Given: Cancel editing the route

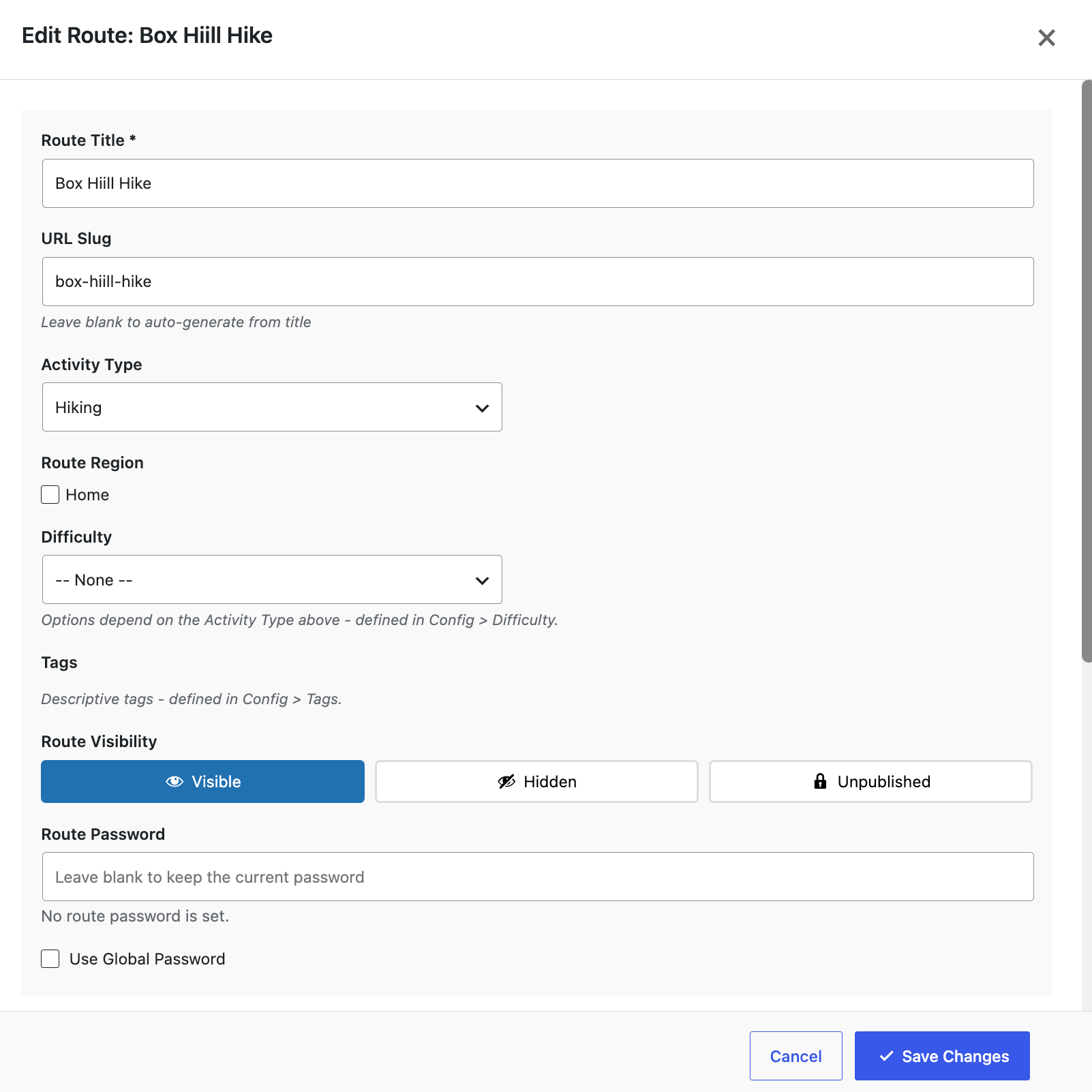Looking at the screenshot, I should coord(795,1056).
